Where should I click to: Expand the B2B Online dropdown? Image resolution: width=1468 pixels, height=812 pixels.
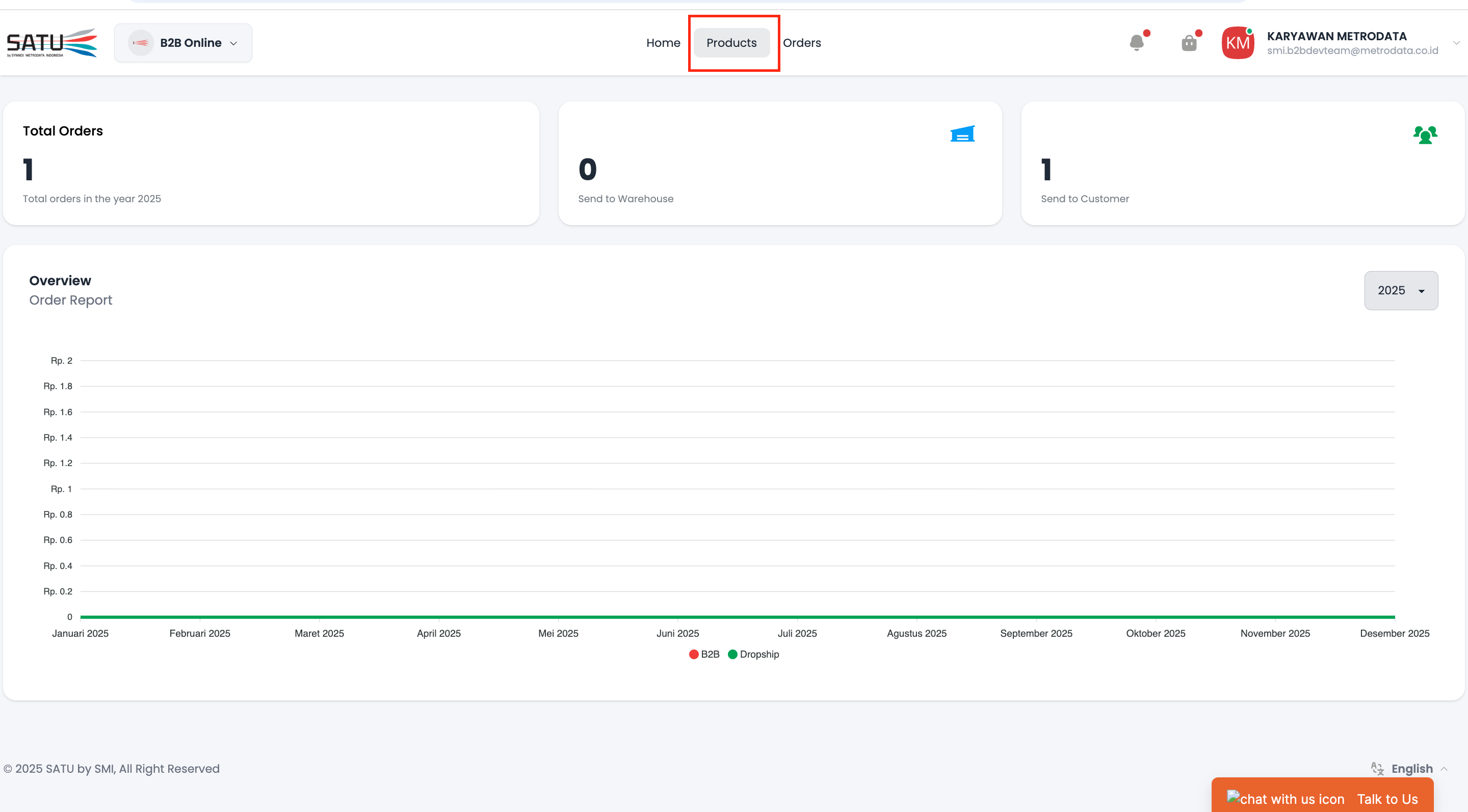tap(233, 43)
